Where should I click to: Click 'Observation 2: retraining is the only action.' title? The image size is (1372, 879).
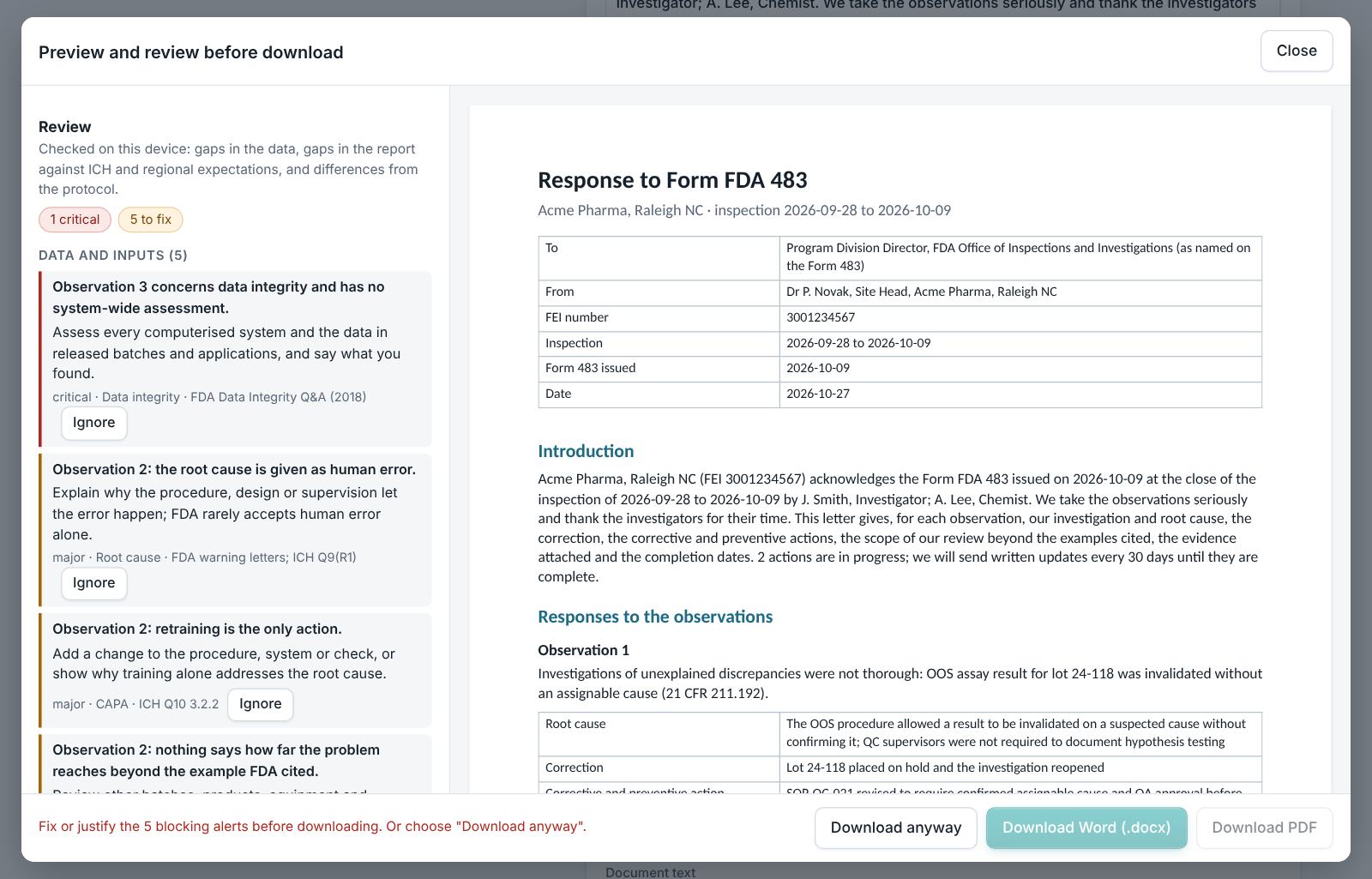pyautogui.click(x=197, y=629)
